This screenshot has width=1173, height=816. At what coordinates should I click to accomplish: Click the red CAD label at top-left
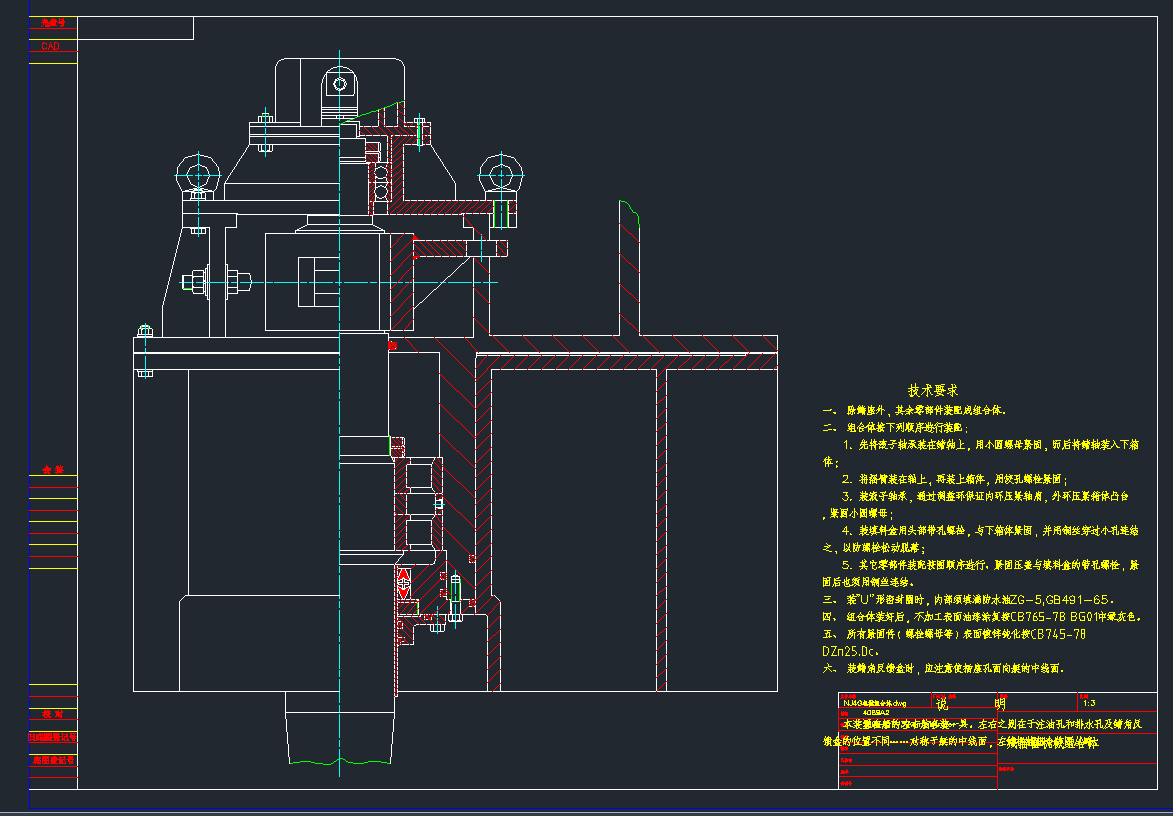point(51,46)
